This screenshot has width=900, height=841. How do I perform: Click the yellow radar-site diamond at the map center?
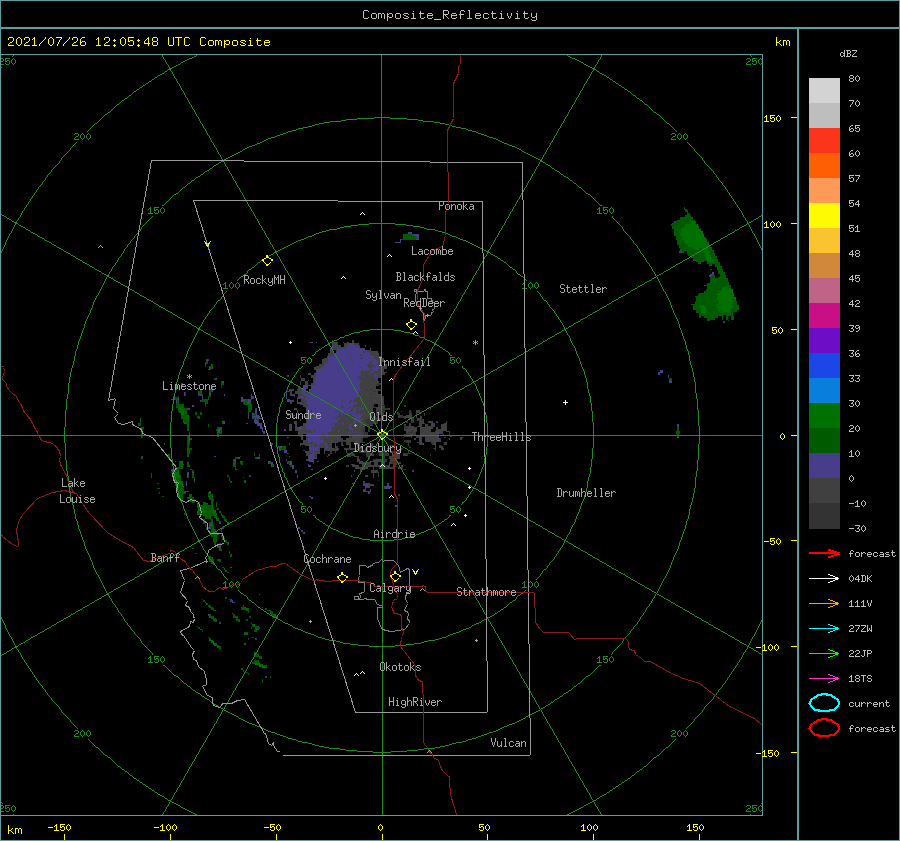coord(382,435)
